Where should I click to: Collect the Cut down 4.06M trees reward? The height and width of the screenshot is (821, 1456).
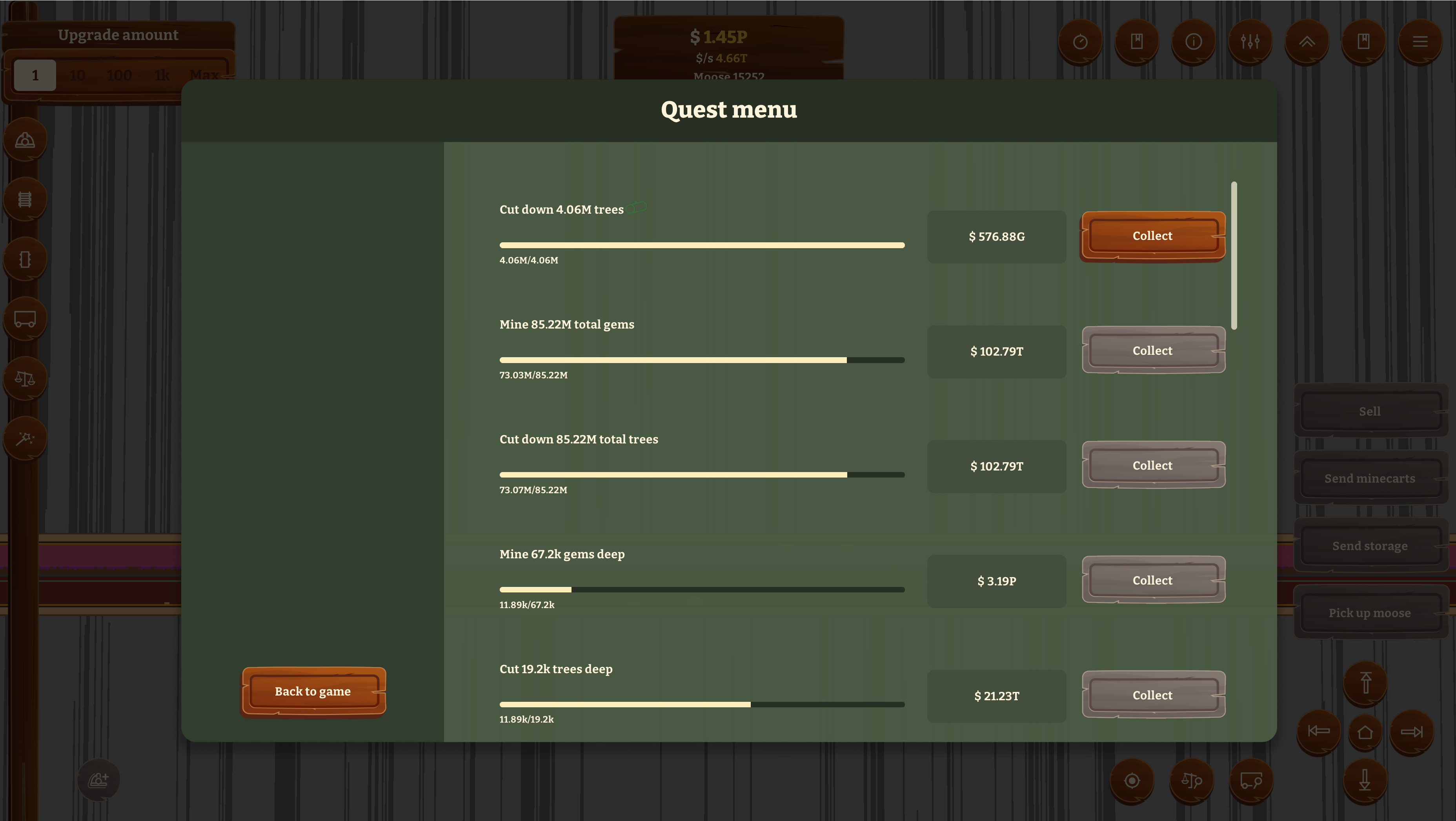(1152, 236)
